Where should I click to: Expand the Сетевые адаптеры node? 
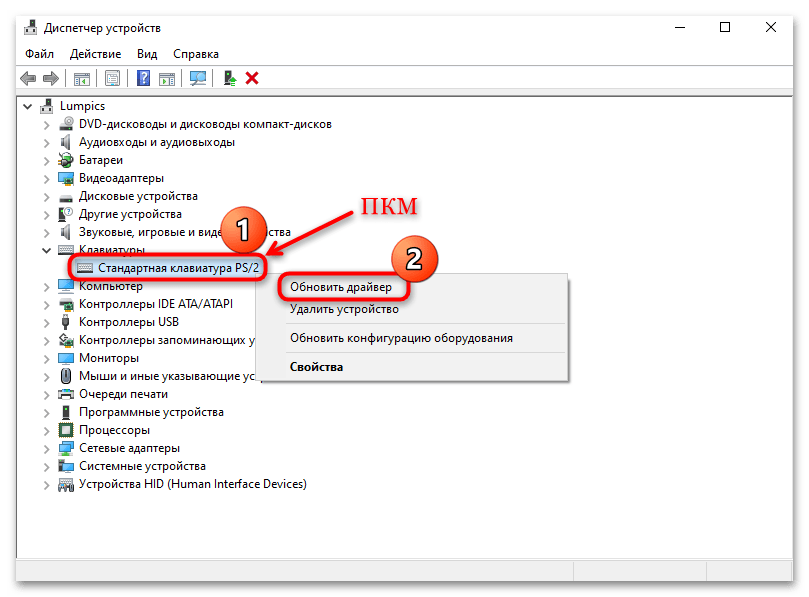[46, 448]
